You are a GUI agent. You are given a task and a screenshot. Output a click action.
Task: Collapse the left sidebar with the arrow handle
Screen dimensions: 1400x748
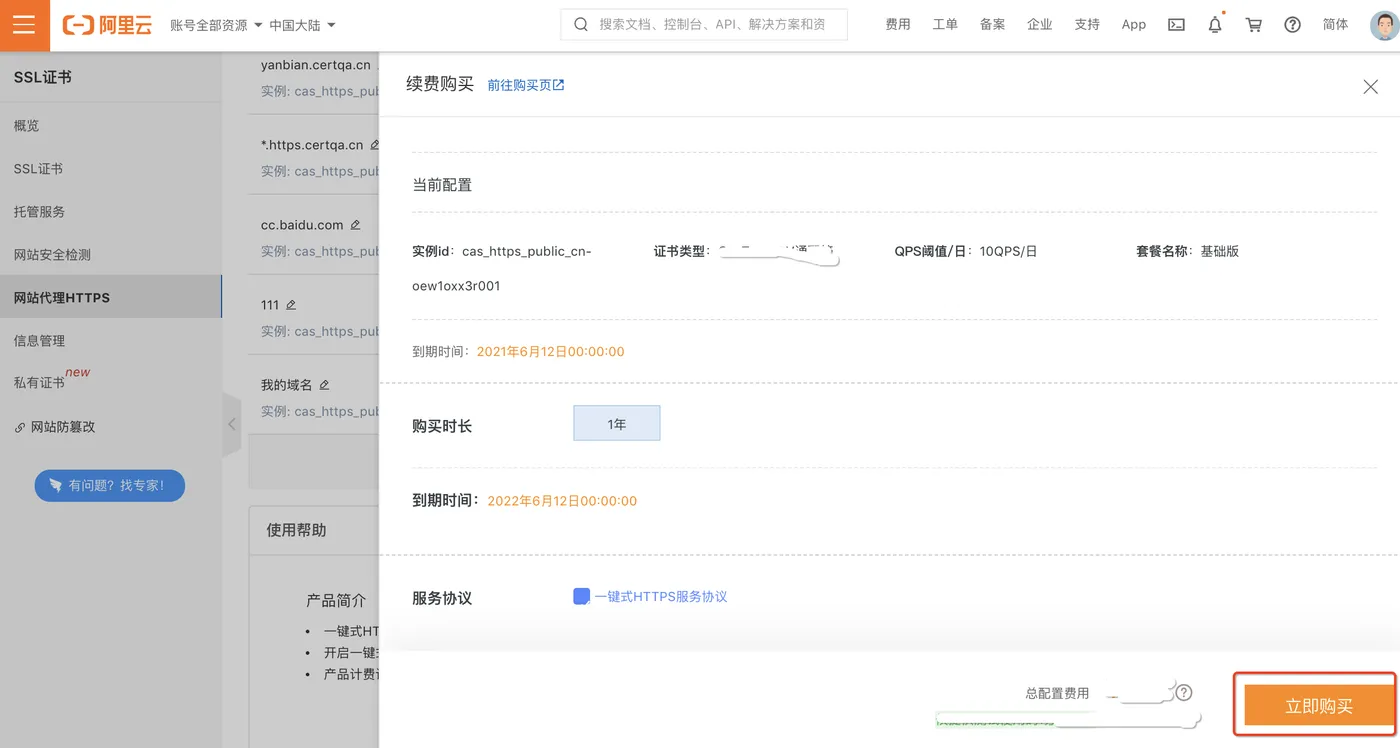tap(232, 424)
